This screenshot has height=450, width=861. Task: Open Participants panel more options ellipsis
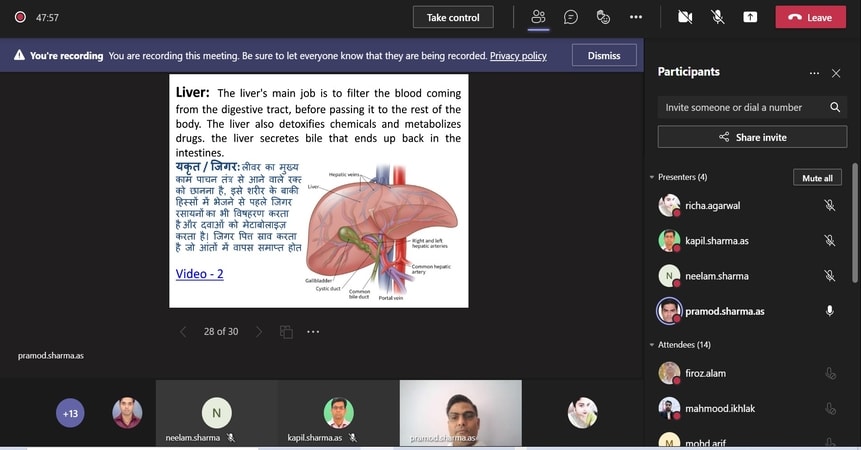814,73
